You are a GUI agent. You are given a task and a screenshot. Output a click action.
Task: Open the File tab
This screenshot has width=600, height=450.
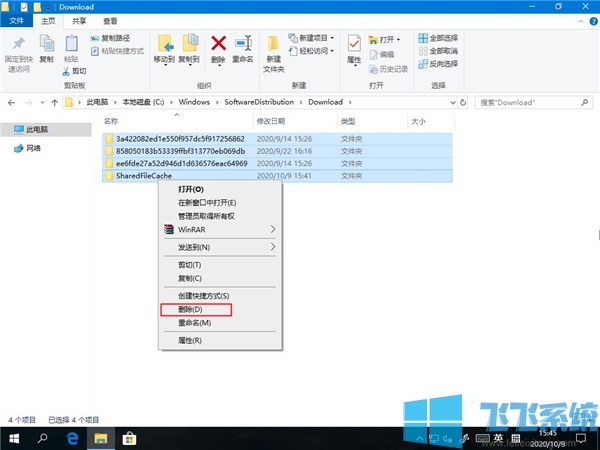pos(16,21)
